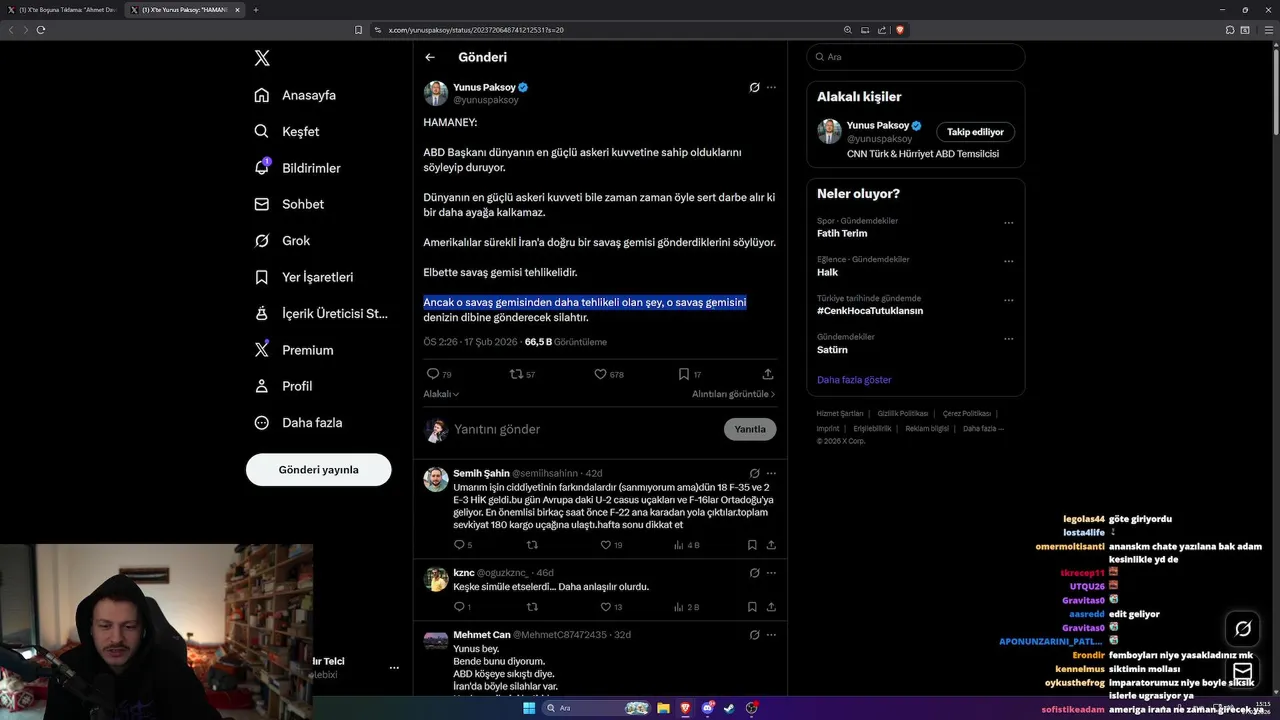The image size is (1280, 720).
Task: Open floating Grok button
Action: pos(1243,629)
